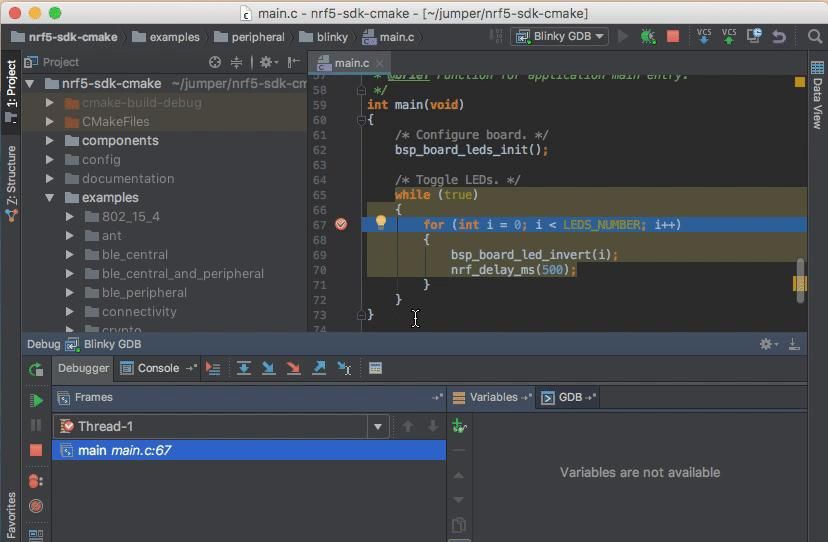This screenshot has width=828, height=542.
Task: Open Search Everywhere magnifier icon
Action: tap(814, 36)
